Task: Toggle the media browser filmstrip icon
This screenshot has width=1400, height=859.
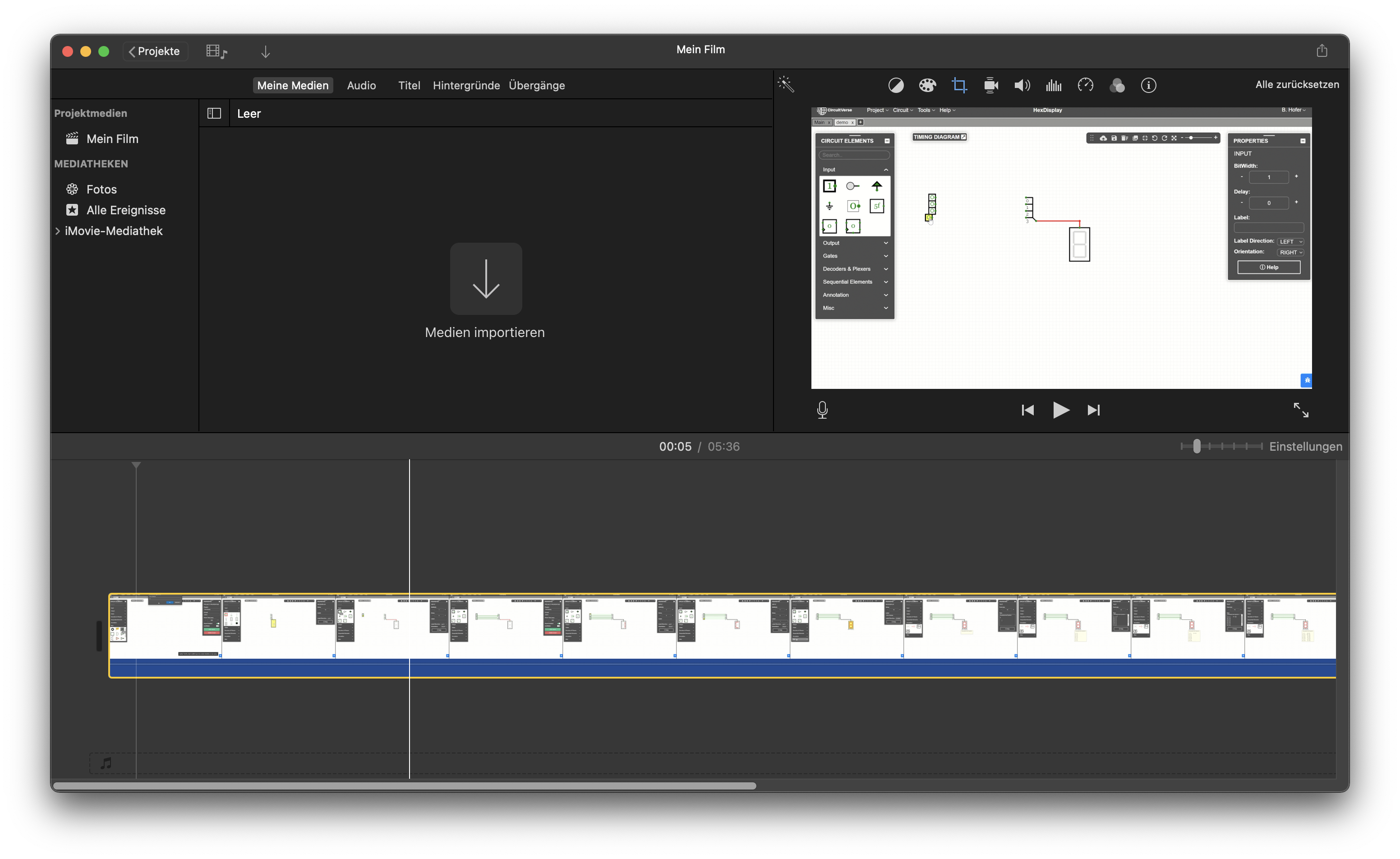Action: [x=216, y=52]
